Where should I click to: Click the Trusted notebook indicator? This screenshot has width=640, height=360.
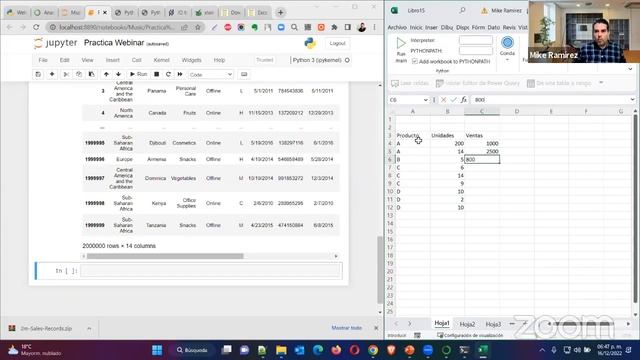[264, 60]
